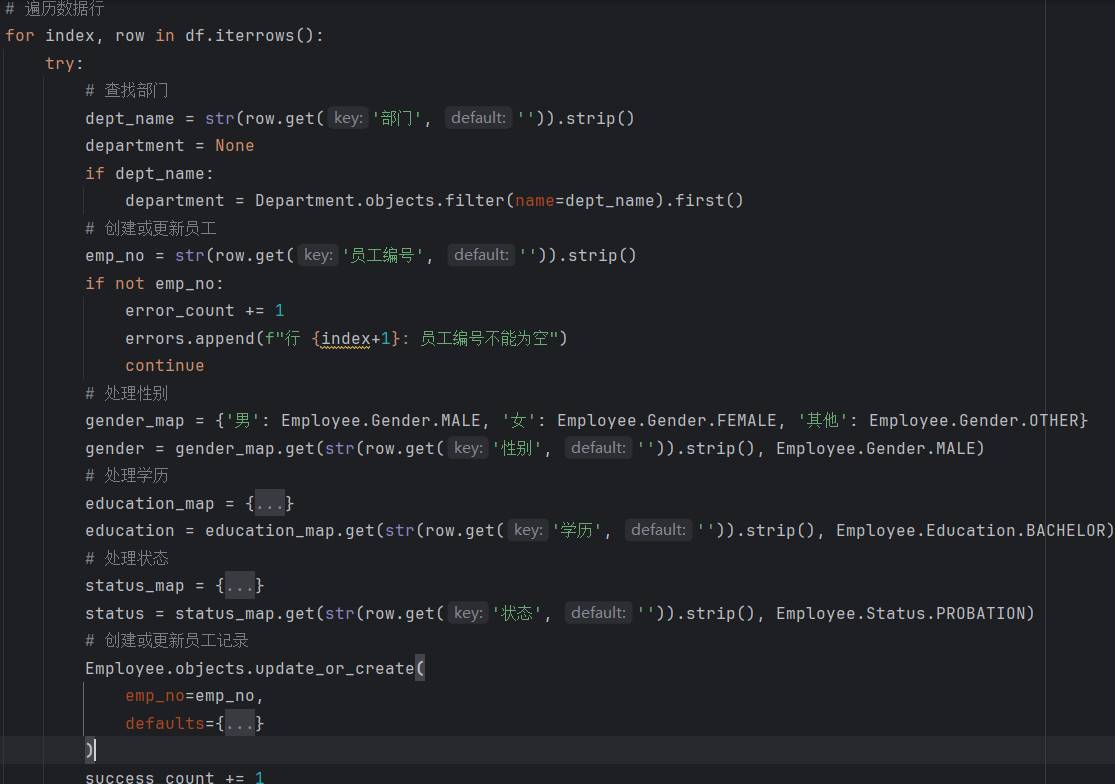
Task: Expand the folded education_map dictionary
Action: click(x=270, y=503)
